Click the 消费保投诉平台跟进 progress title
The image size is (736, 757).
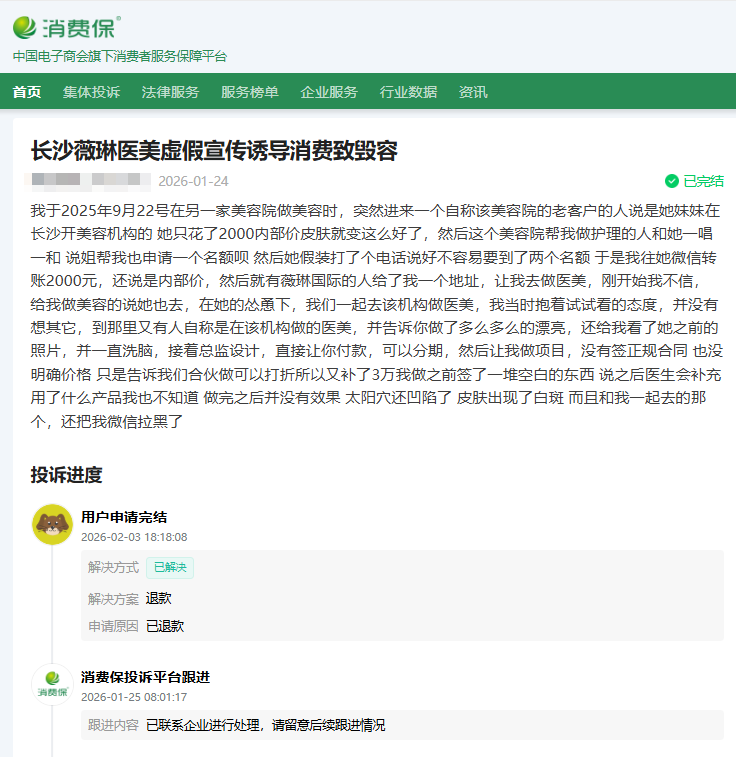click(x=145, y=677)
